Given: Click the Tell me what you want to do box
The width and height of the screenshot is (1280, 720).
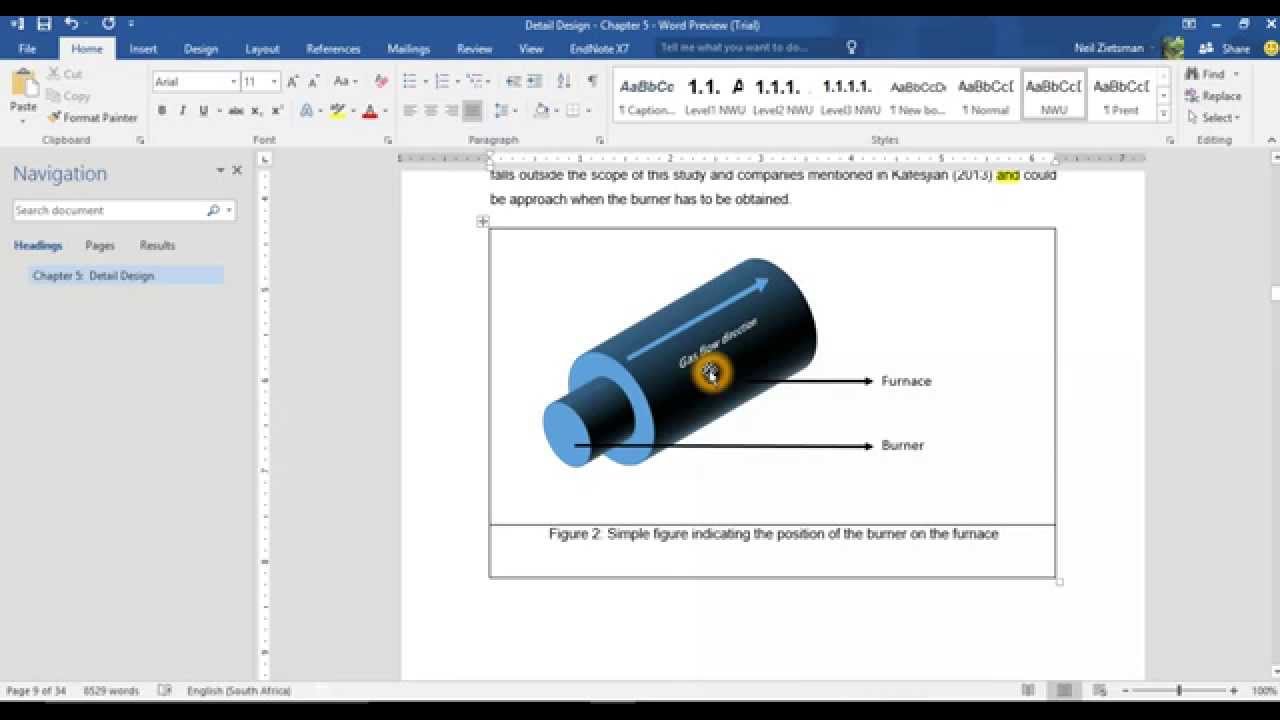Looking at the screenshot, I should pos(747,47).
